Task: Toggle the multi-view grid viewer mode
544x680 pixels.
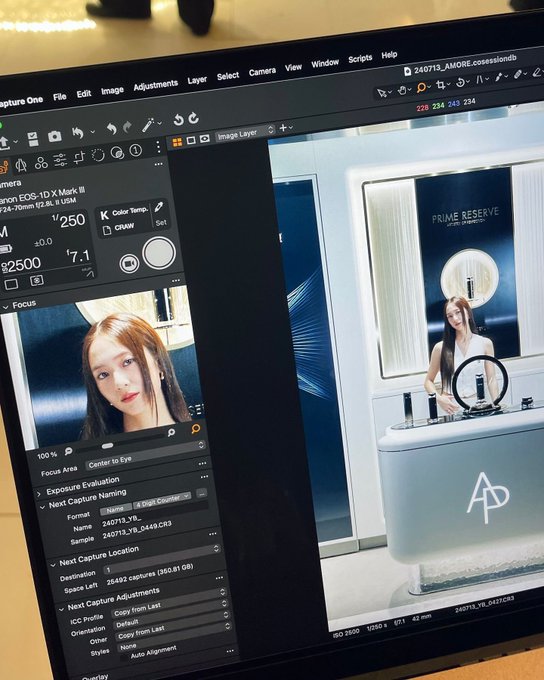Action: [177, 143]
